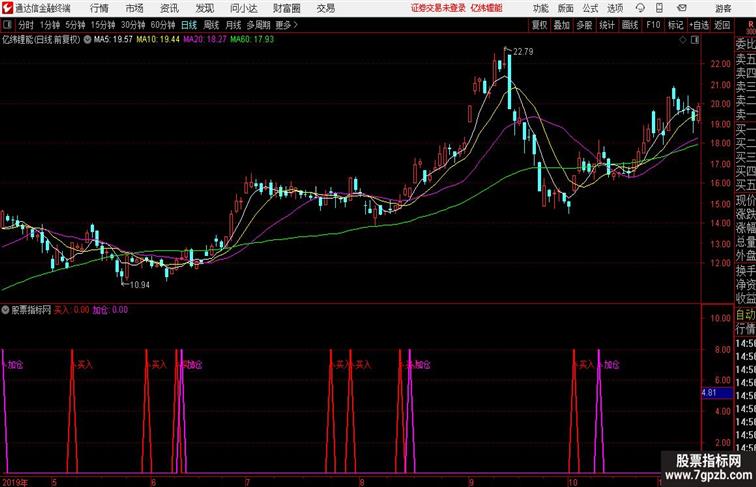Click the 复权 button
This screenshot has height=487, width=756.
tap(539, 25)
